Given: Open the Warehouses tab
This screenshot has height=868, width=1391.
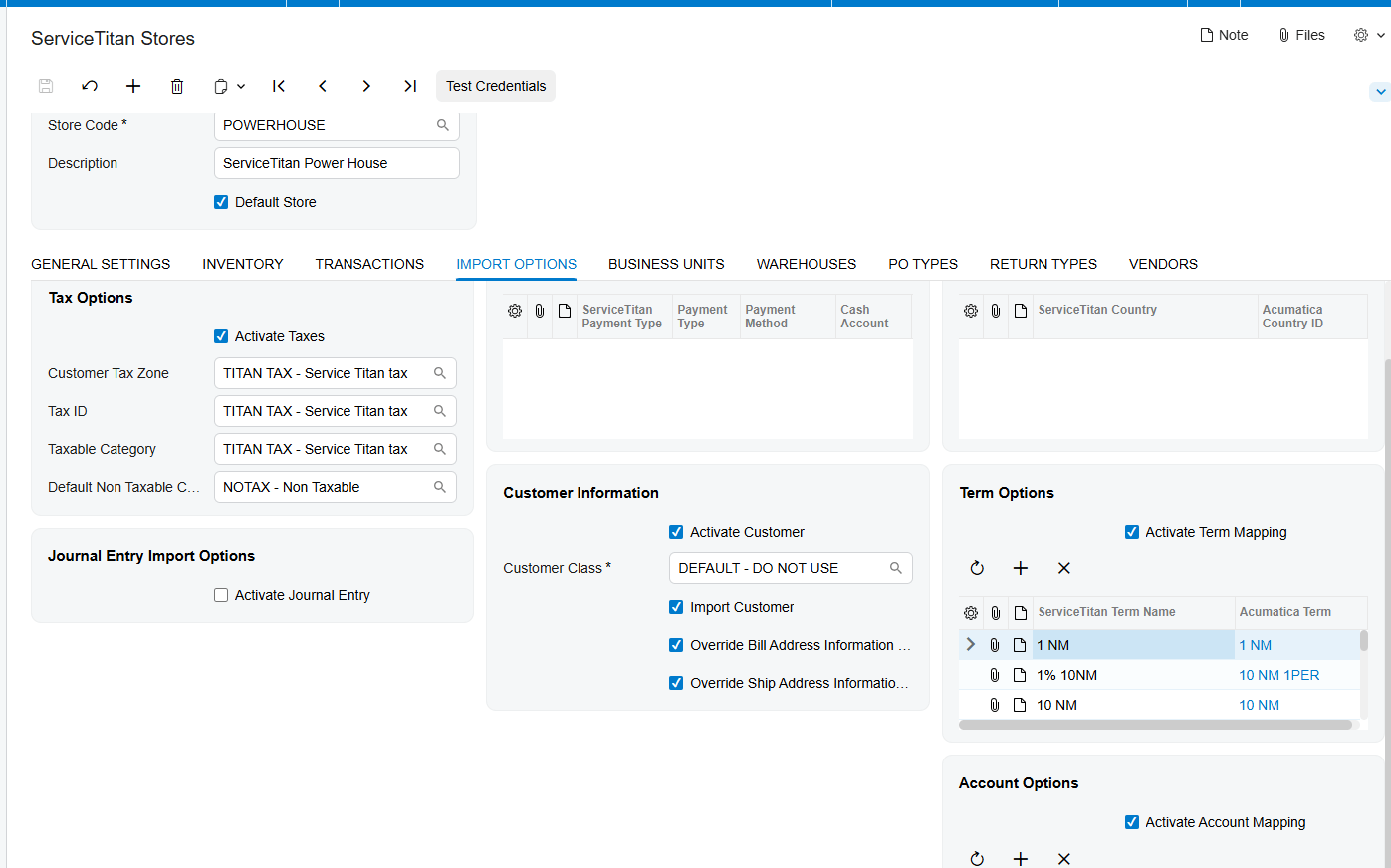Looking at the screenshot, I should coord(807,264).
